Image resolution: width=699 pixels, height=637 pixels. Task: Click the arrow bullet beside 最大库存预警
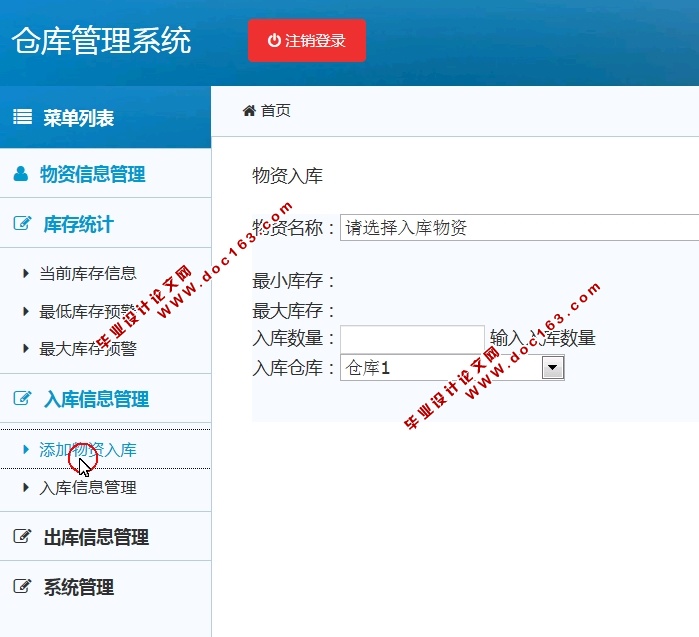click(26, 348)
